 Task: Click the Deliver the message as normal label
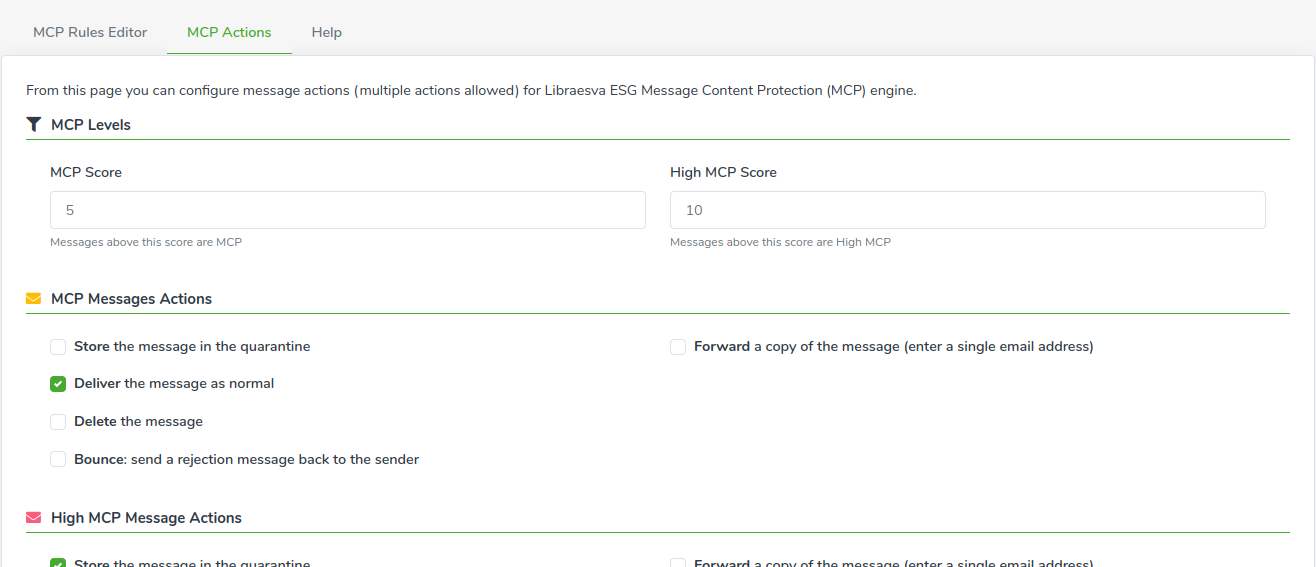(x=174, y=384)
